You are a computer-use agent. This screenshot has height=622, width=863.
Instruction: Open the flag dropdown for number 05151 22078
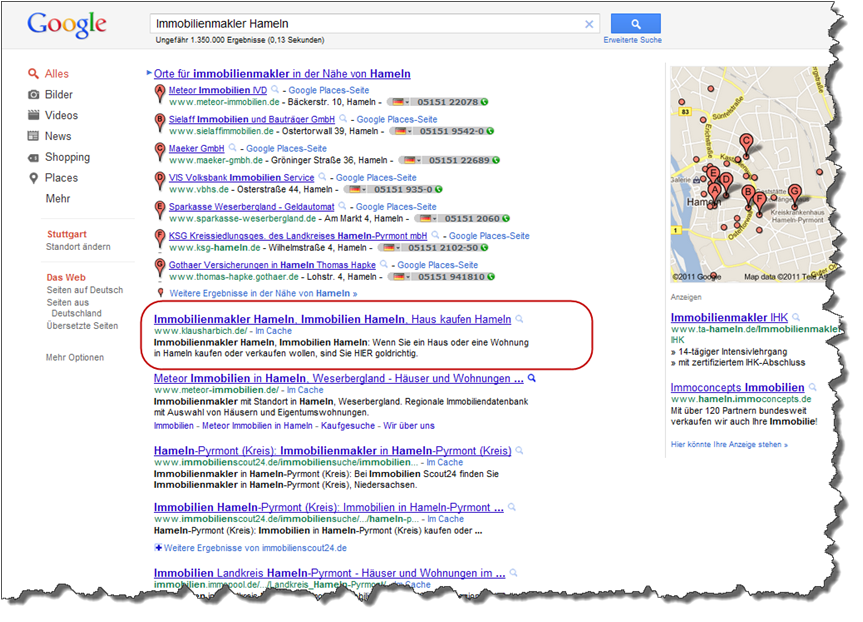[x=399, y=102]
